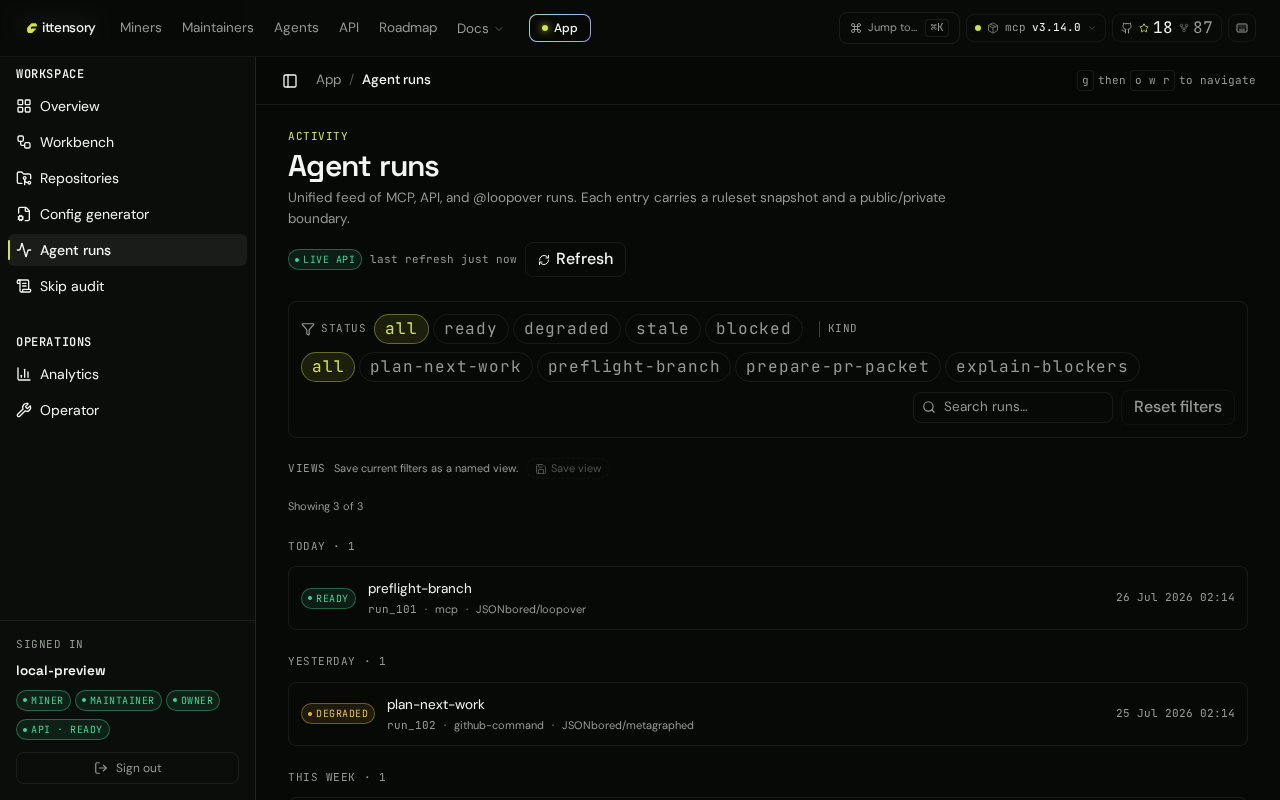1280x800 pixels.
Task: Click the LIVE API badge
Action: click(325, 260)
